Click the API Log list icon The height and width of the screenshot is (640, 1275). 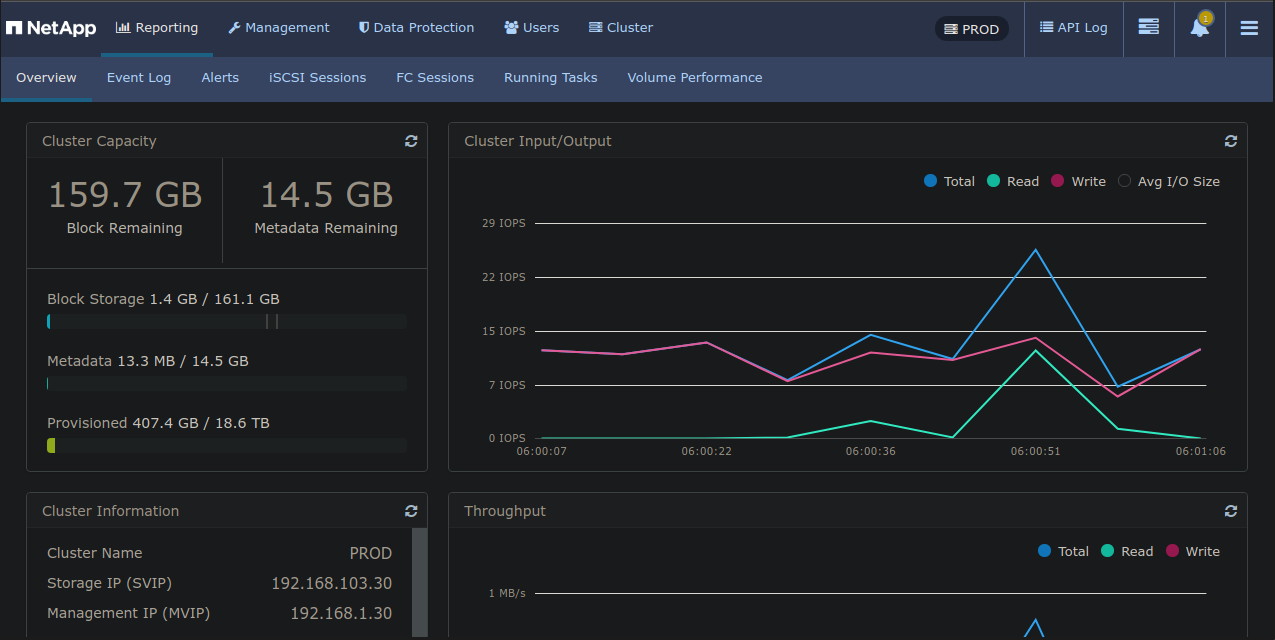[1046, 27]
